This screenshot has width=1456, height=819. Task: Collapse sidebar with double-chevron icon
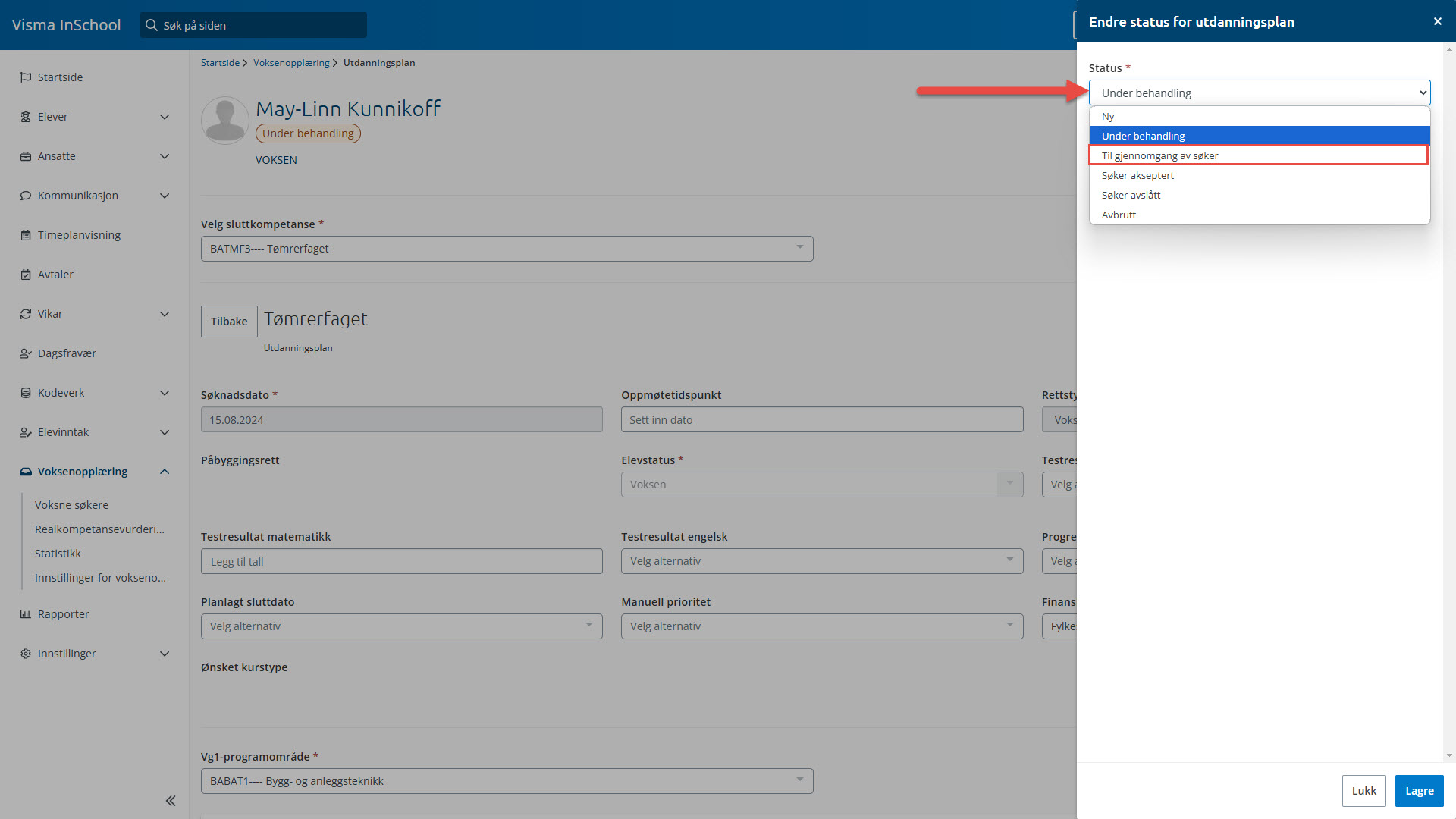tap(171, 801)
